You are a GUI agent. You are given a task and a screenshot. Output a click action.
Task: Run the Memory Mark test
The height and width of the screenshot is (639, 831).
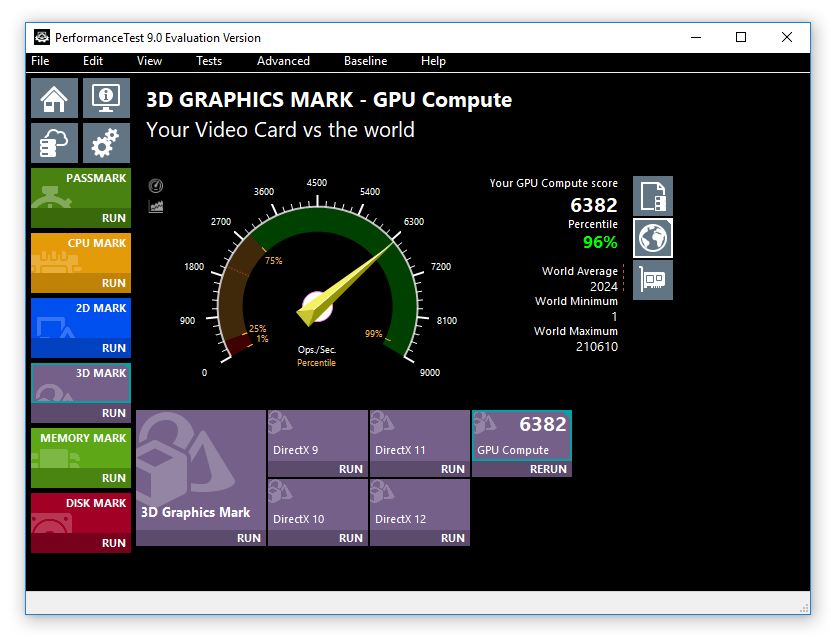[113, 478]
